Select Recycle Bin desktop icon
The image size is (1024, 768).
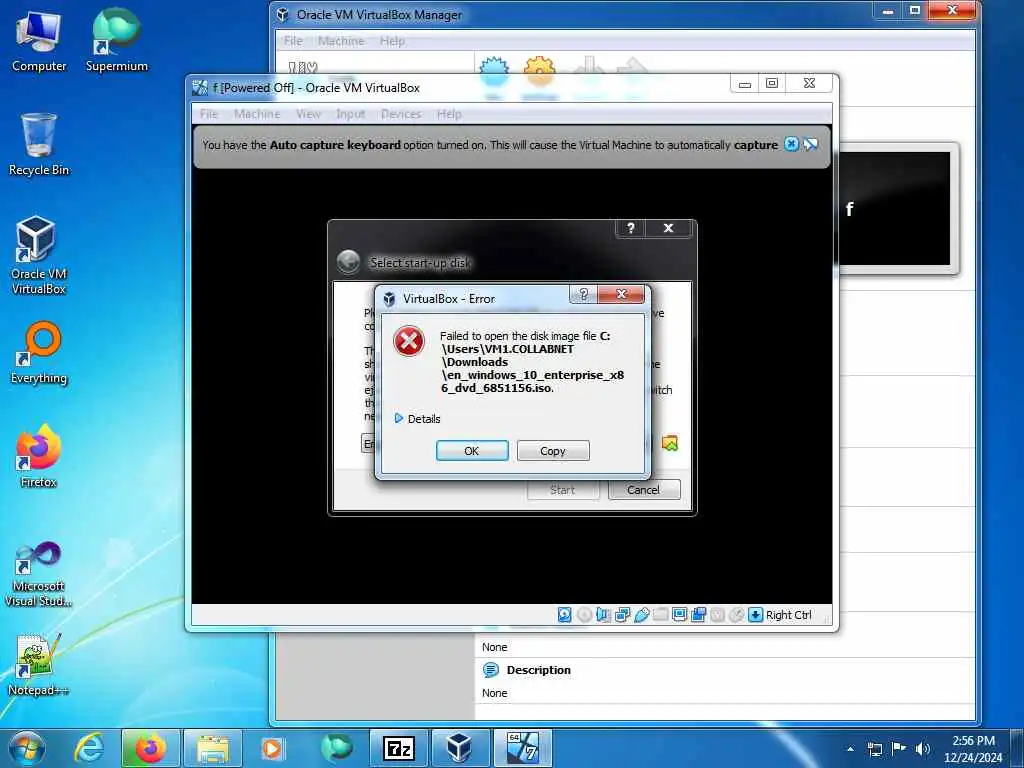tap(39, 144)
